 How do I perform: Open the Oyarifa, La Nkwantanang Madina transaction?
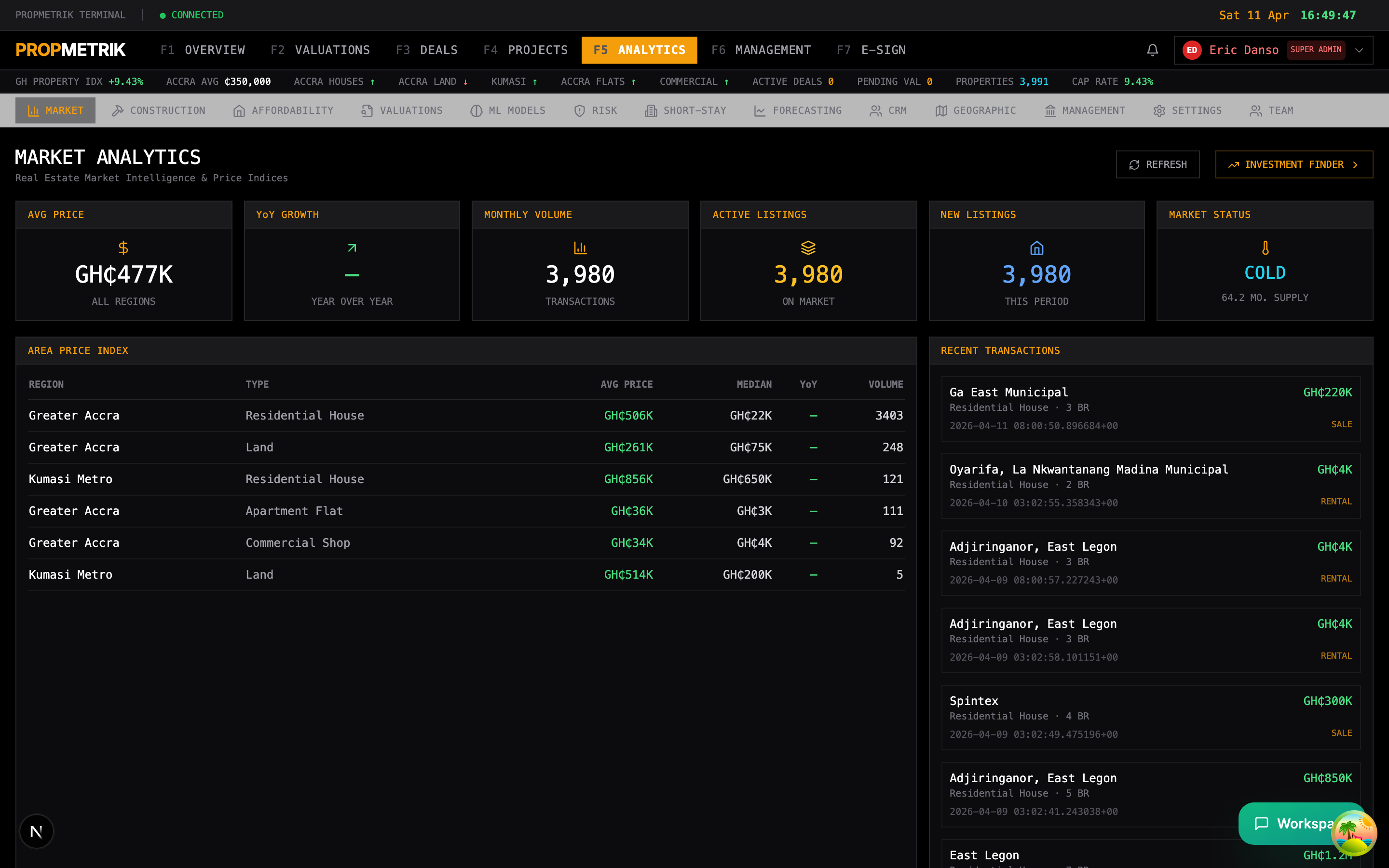point(1151,486)
